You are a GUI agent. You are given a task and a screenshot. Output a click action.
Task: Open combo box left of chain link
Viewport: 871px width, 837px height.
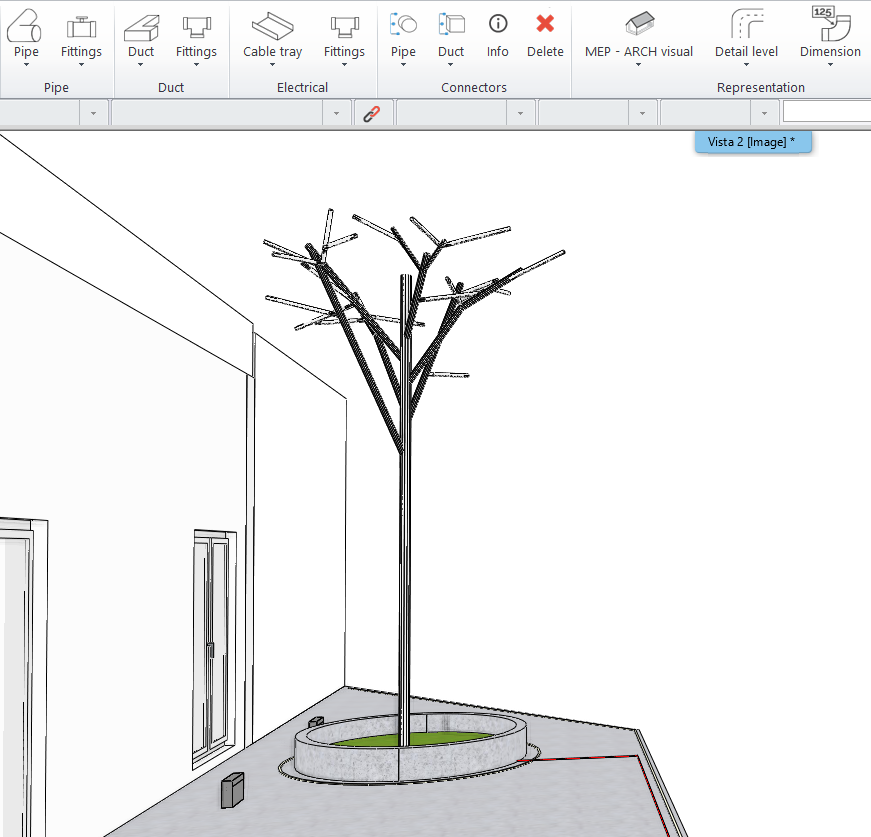click(336, 114)
